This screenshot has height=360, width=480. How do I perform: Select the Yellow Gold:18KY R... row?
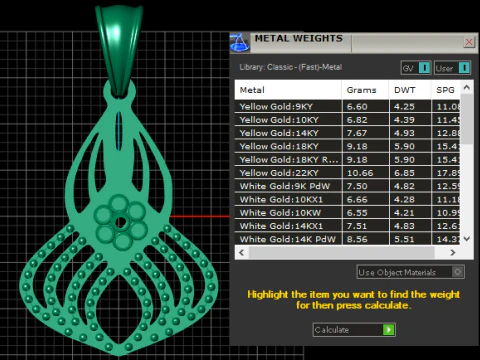coord(347,160)
